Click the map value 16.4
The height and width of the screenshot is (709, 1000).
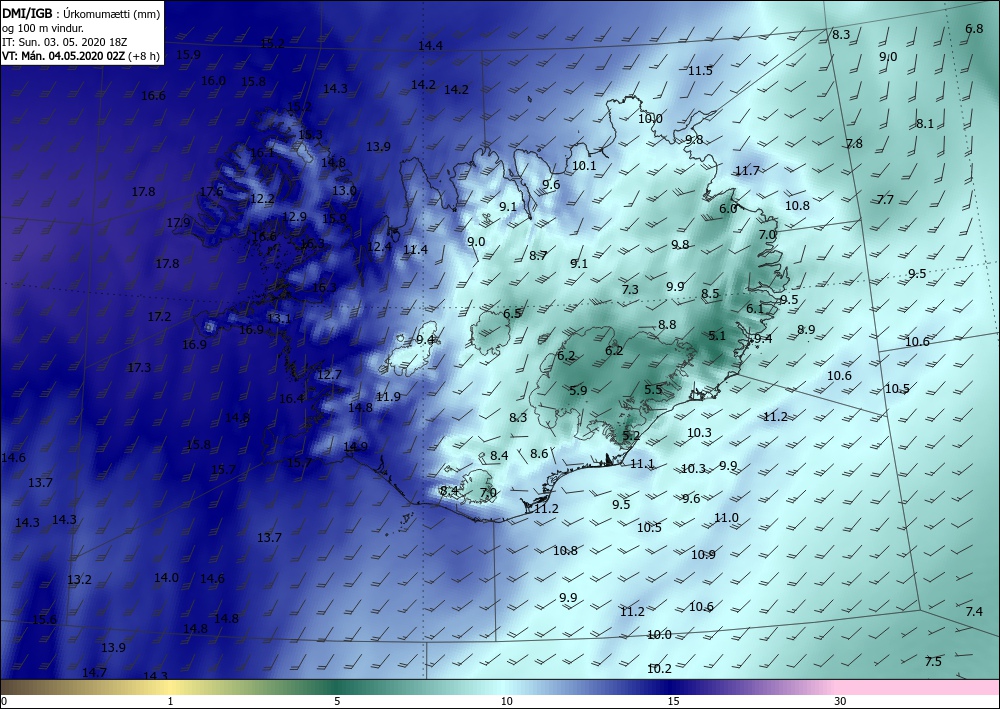click(291, 399)
